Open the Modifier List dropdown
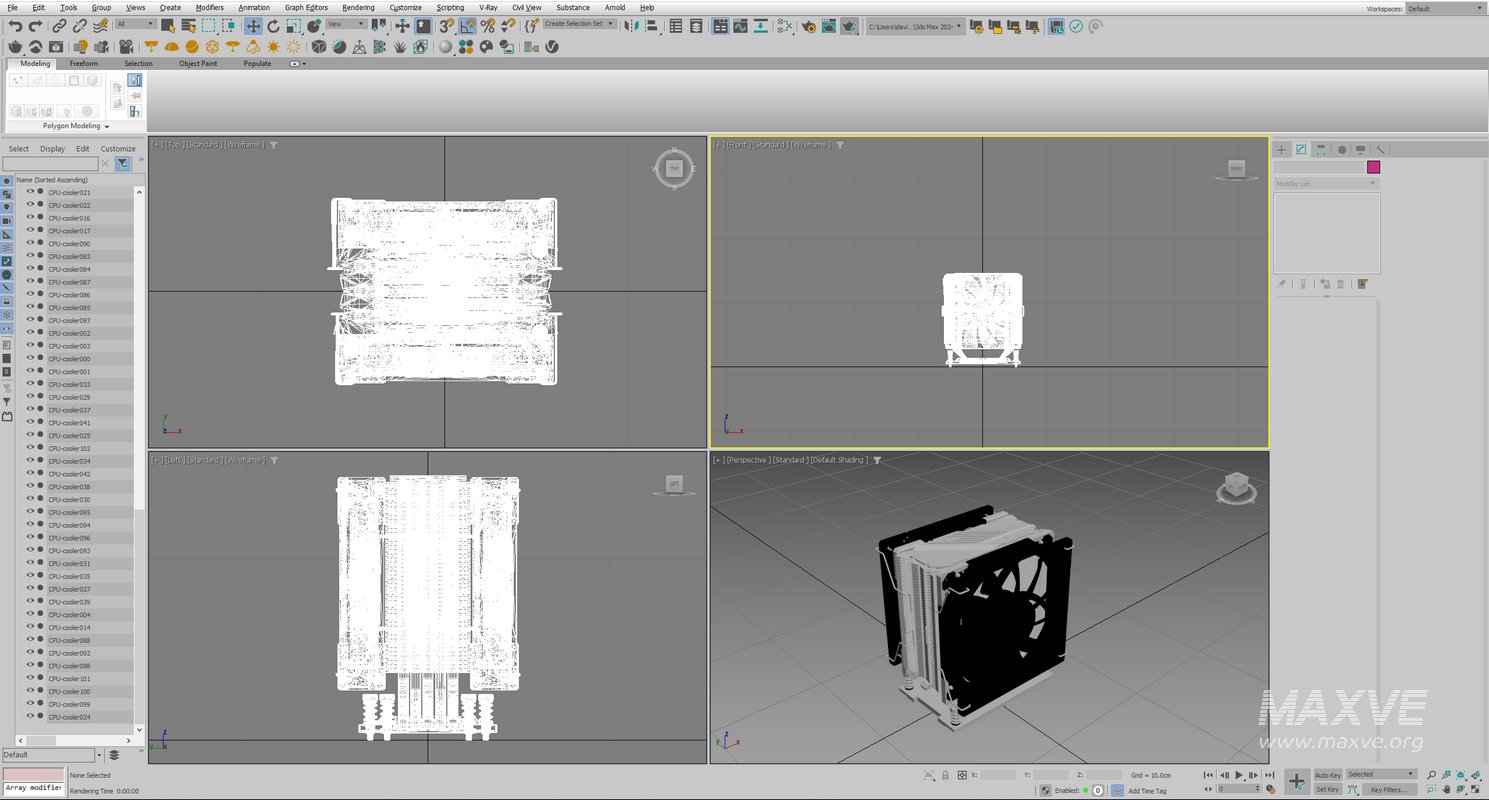Image resolution: width=1489 pixels, height=800 pixels. point(1325,183)
